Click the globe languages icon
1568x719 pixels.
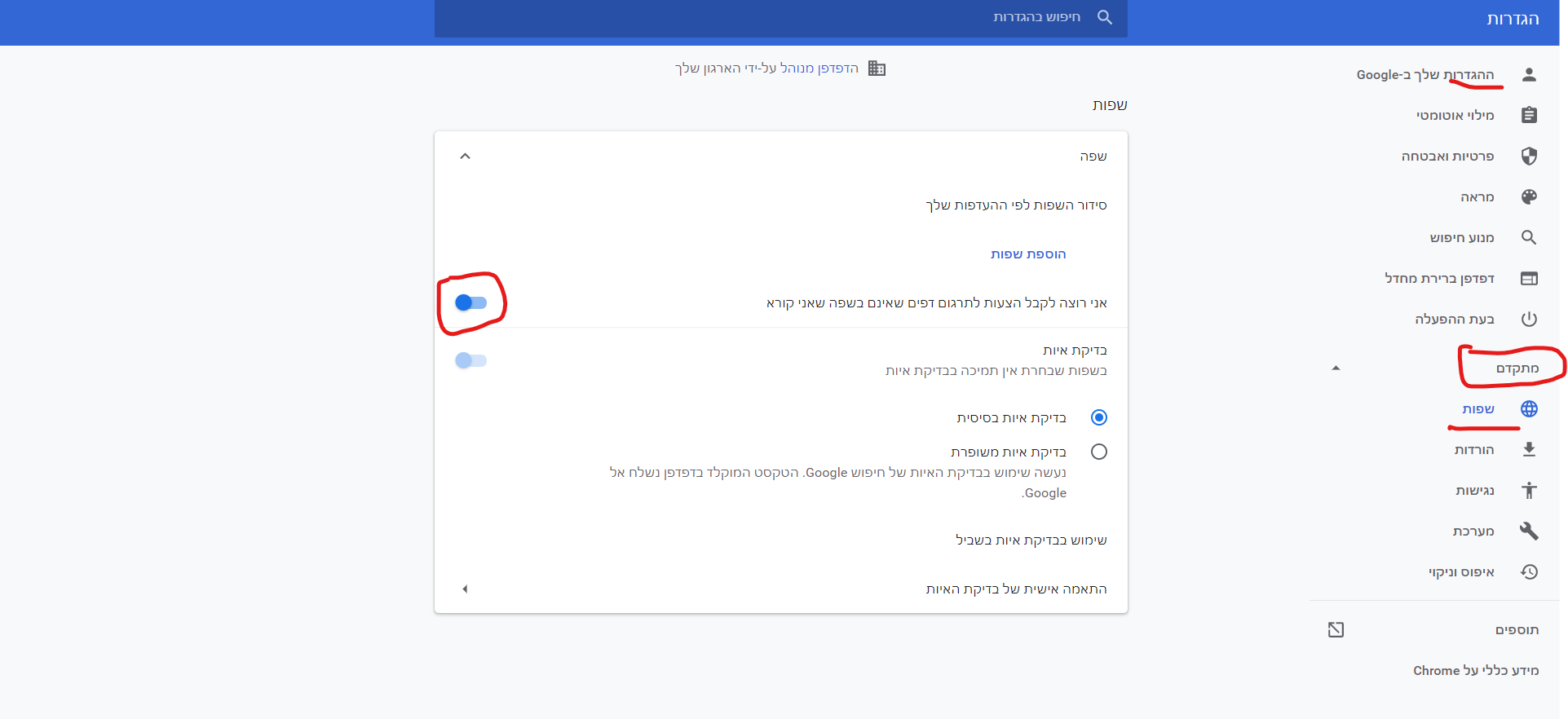coord(1529,409)
